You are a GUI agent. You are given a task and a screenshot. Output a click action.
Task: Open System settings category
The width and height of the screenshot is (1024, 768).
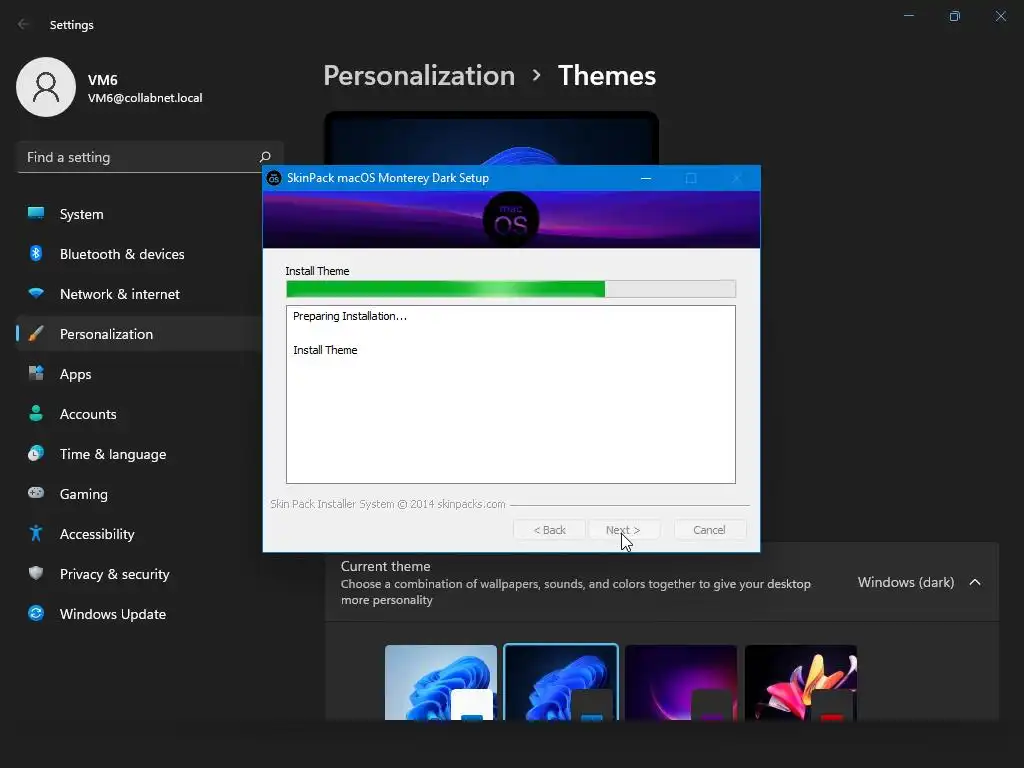click(x=140, y=214)
